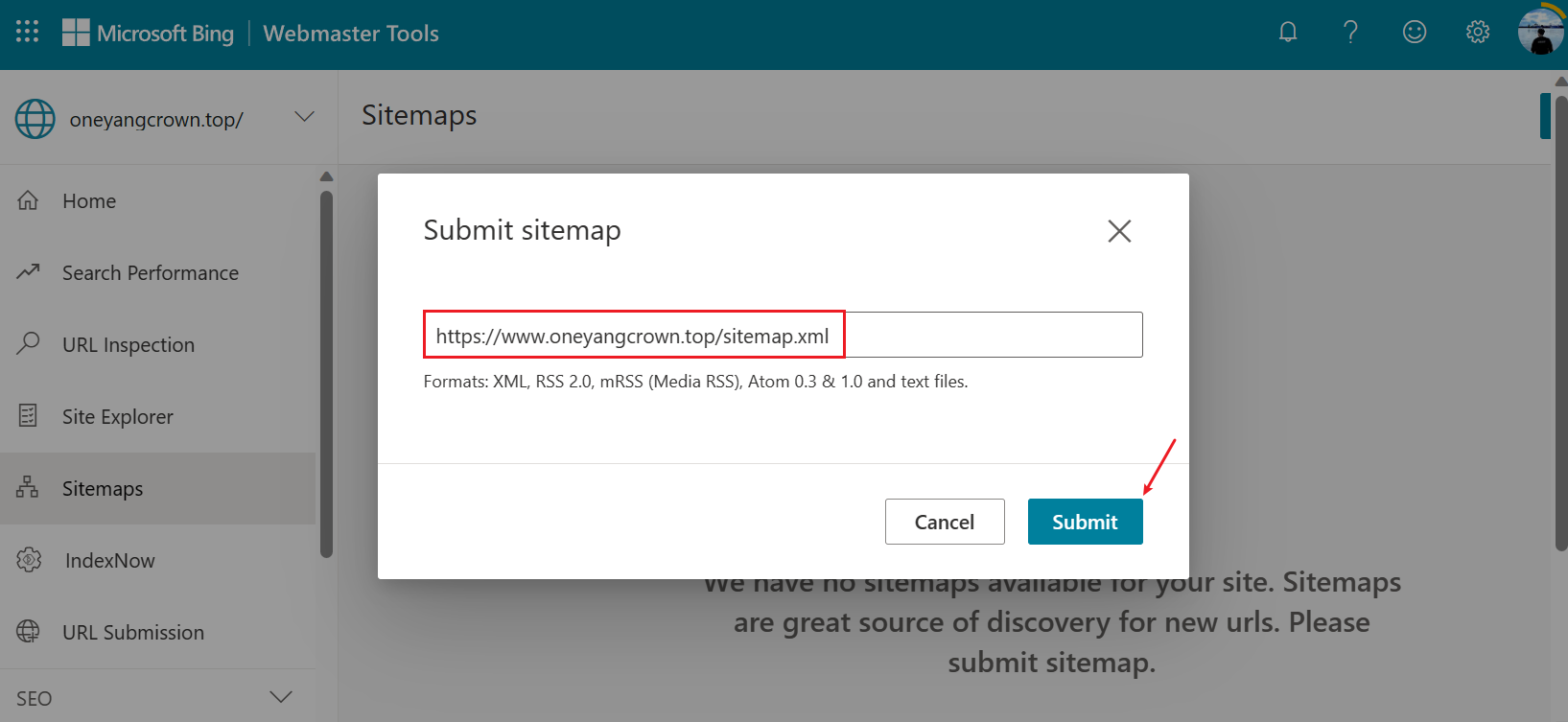
Task: Close the Submit sitemap dialog
Action: [x=1118, y=231]
